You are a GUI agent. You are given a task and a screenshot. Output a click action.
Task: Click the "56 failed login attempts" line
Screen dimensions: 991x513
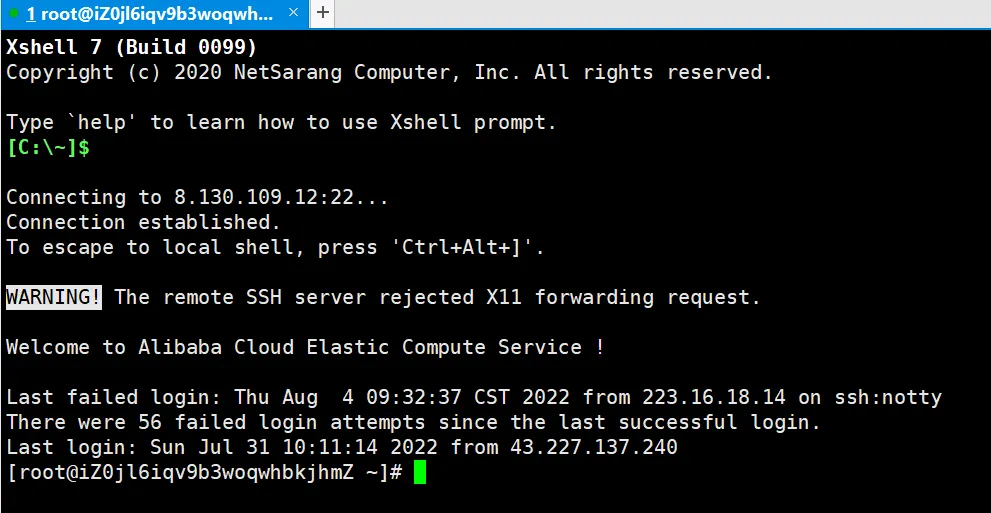pos(413,422)
